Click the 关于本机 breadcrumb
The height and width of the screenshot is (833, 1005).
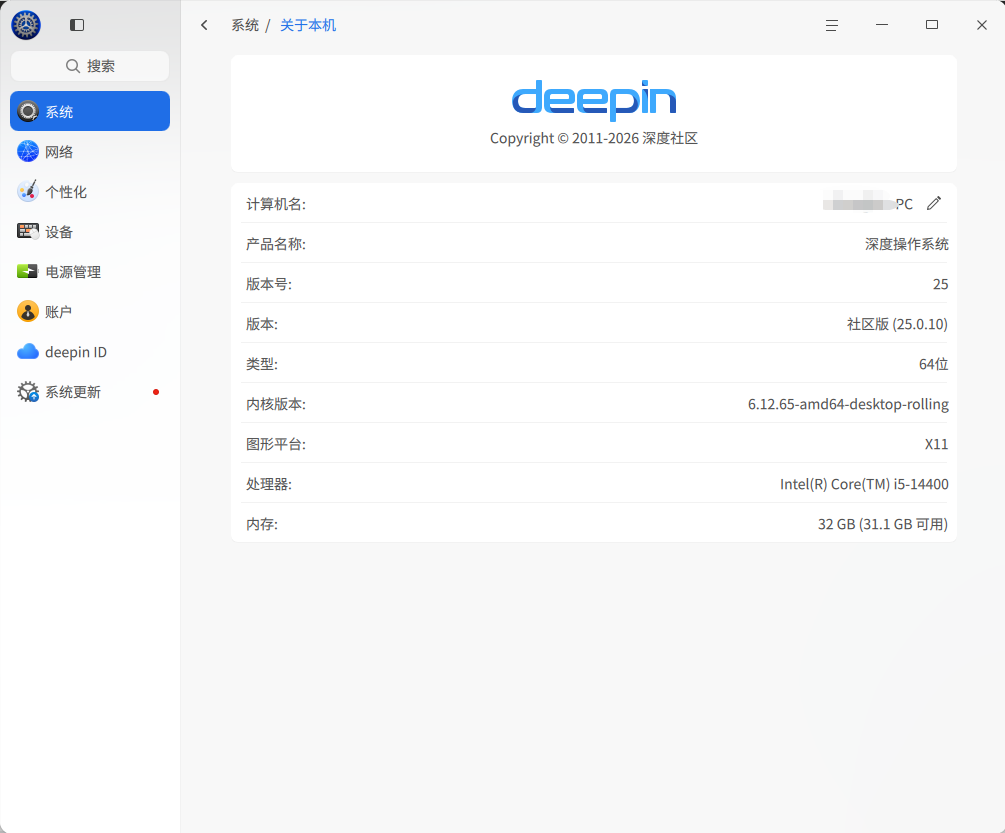coord(308,25)
